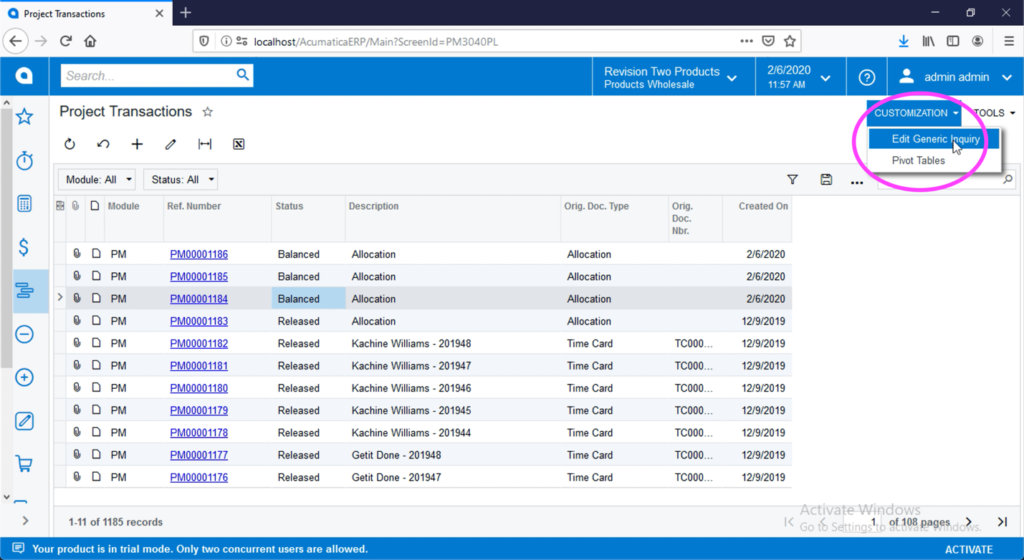The width and height of the screenshot is (1024, 560).
Task: Click the Balanced status cell of PM00001184
Action: [308, 298]
